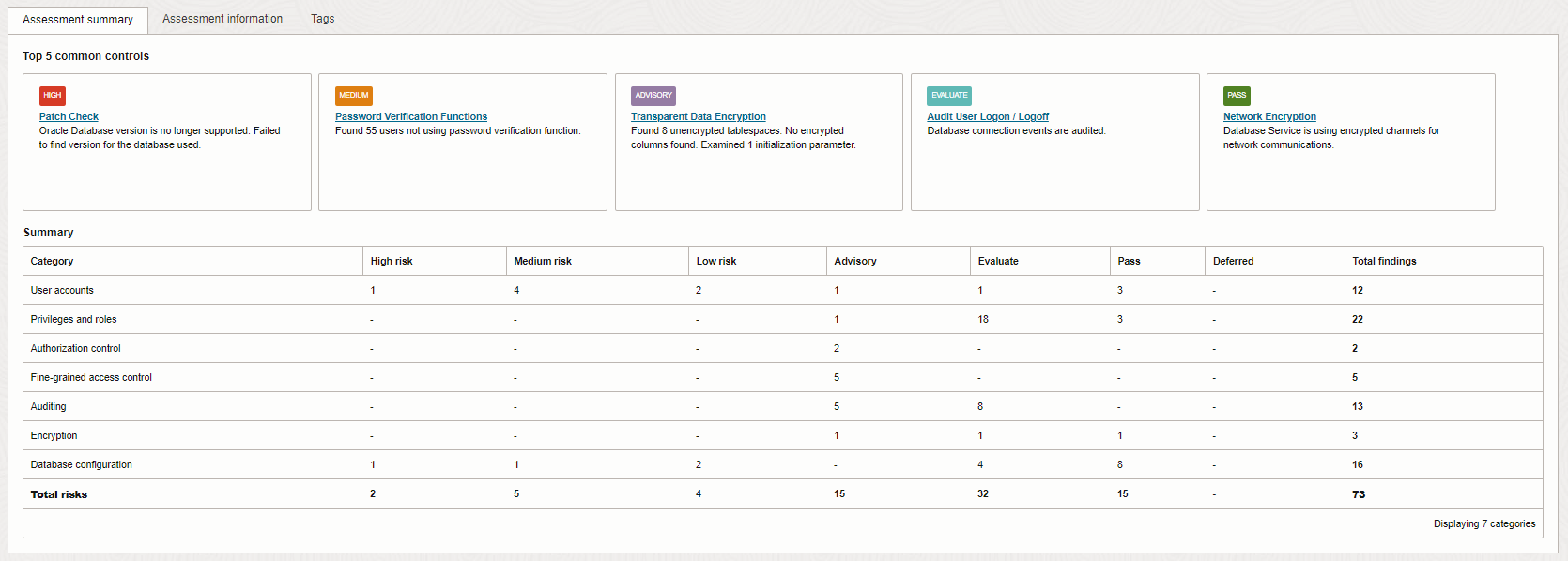The width and height of the screenshot is (1568, 561).
Task: Open the Patch Check control link
Action: pos(69,116)
